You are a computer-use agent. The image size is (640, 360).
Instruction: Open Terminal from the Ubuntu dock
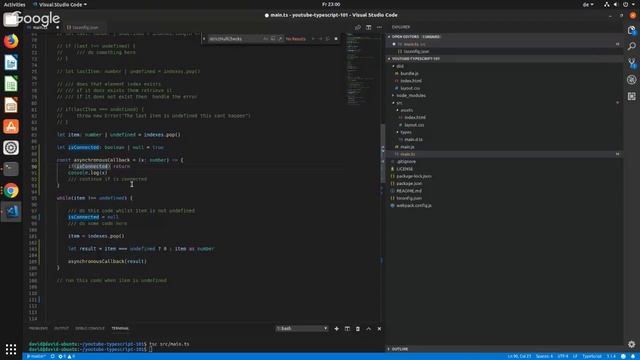click(11, 169)
